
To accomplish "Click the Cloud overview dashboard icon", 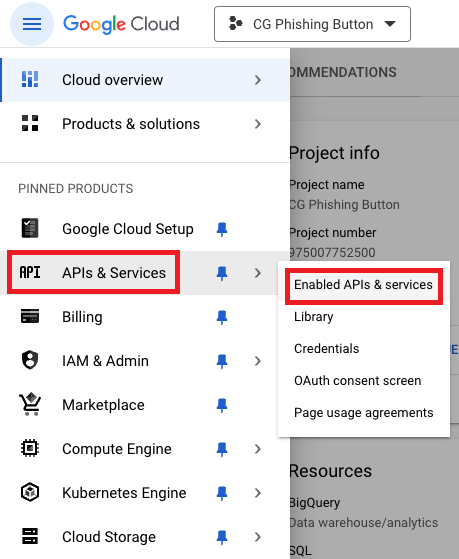I will 30,80.
